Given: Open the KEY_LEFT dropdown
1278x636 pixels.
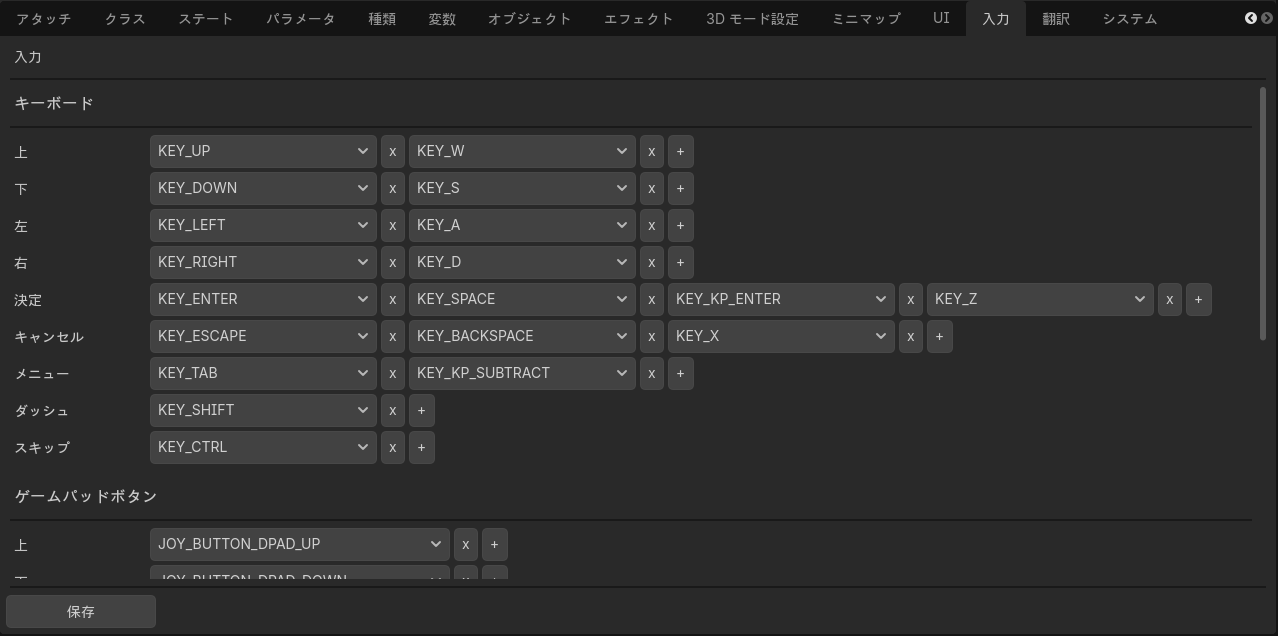Looking at the screenshot, I should tap(263, 225).
